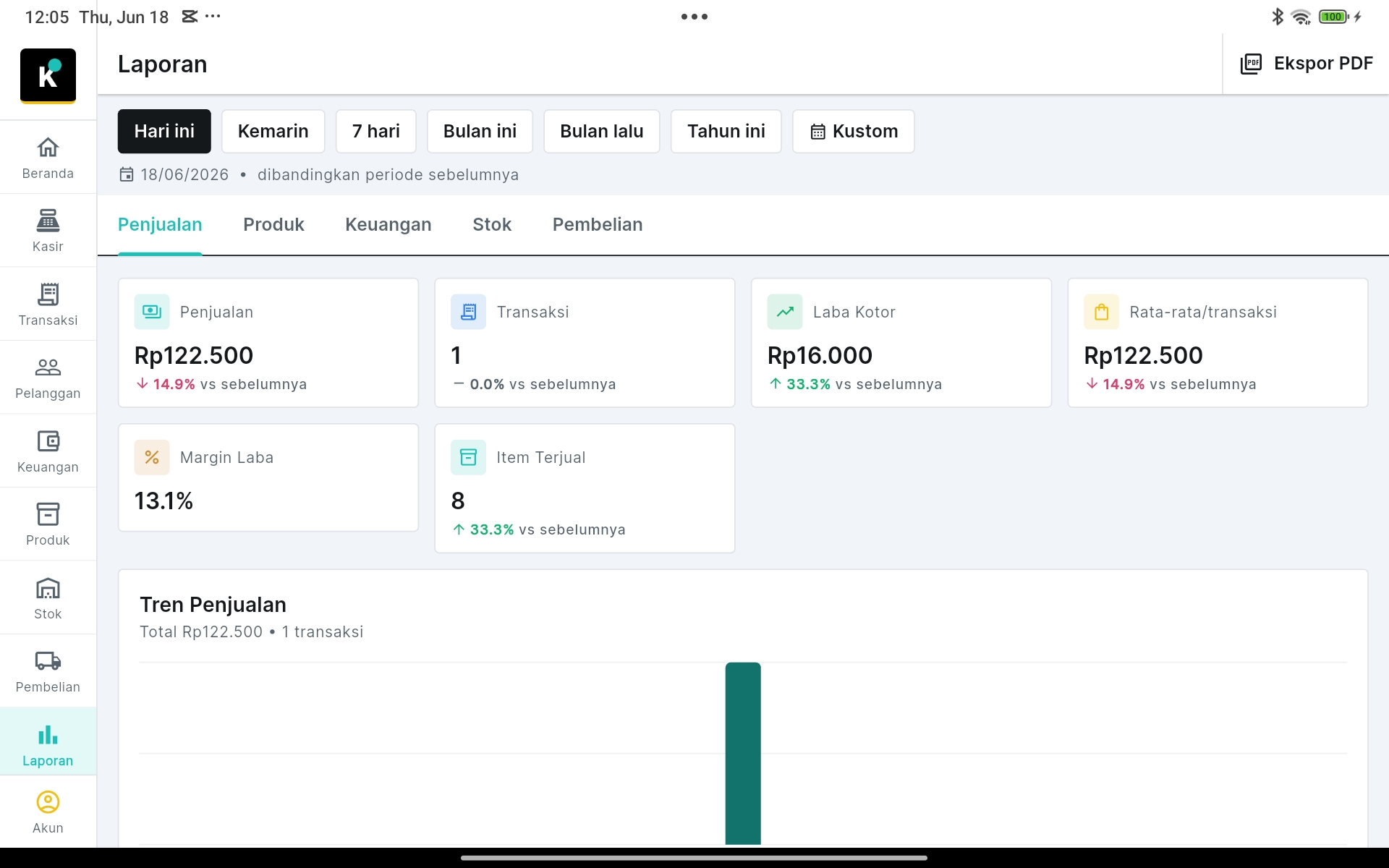This screenshot has height=868, width=1389.
Task: Switch to the Produk report tab
Action: point(273,224)
